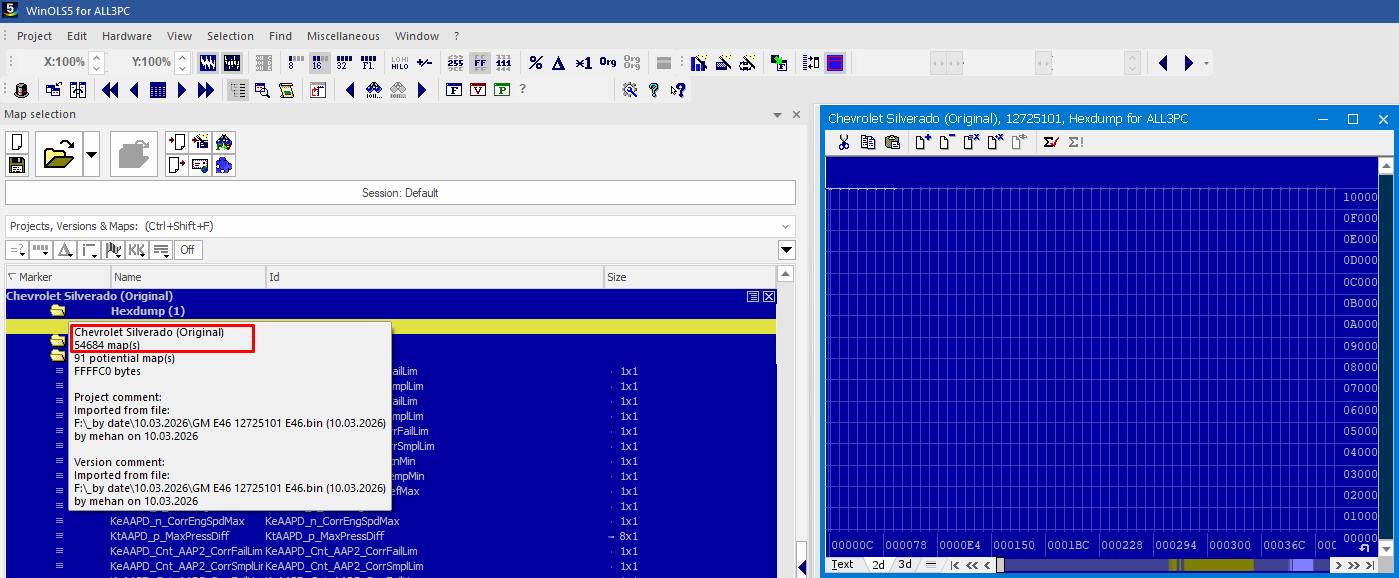
Task: Sort by the Name column header
Action: click(x=188, y=277)
